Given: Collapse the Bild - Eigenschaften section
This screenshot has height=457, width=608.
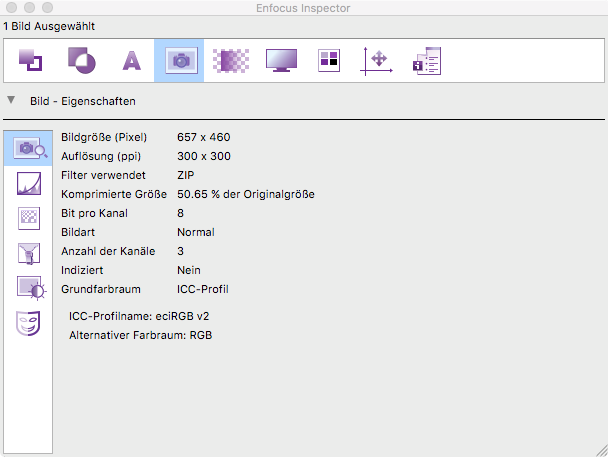Looking at the screenshot, I should 11,101.
